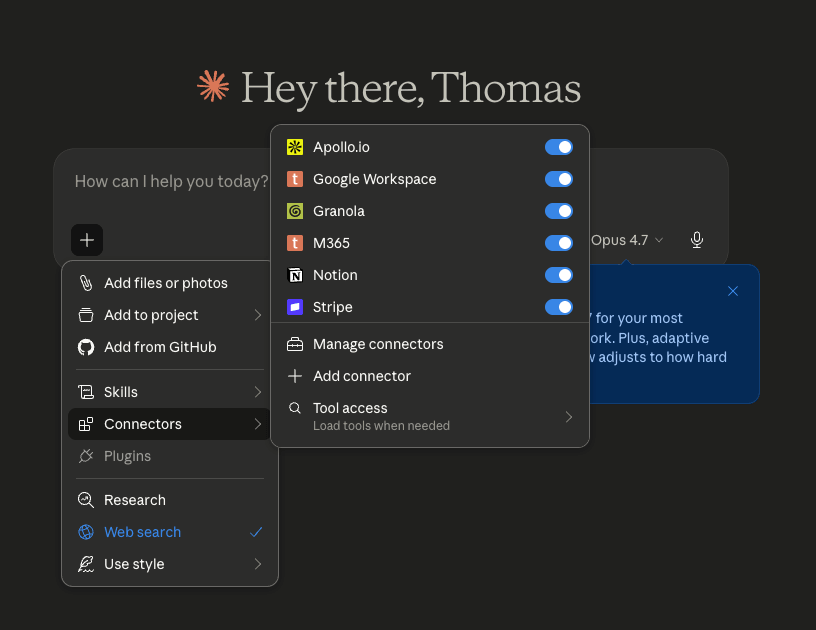Select the Research menu item

(x=170, y=500)
